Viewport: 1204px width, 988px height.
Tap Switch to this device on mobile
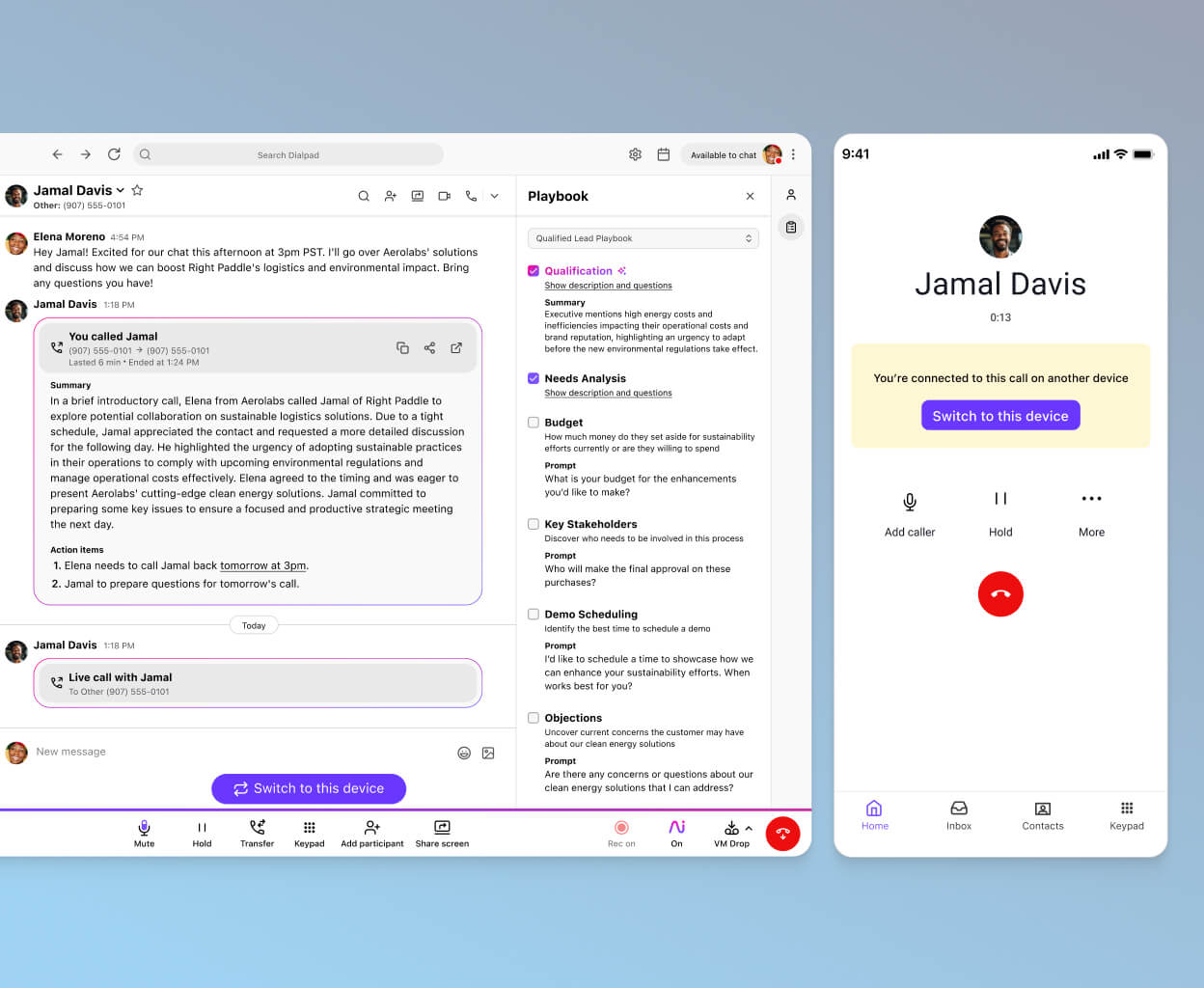coord(1000,415)
